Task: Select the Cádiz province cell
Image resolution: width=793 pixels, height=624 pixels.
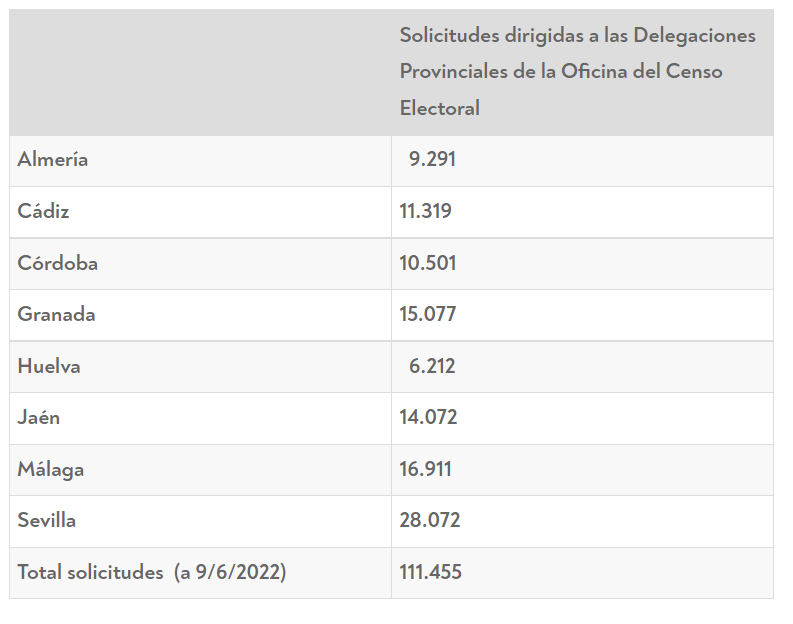Action: coord(44,211)
